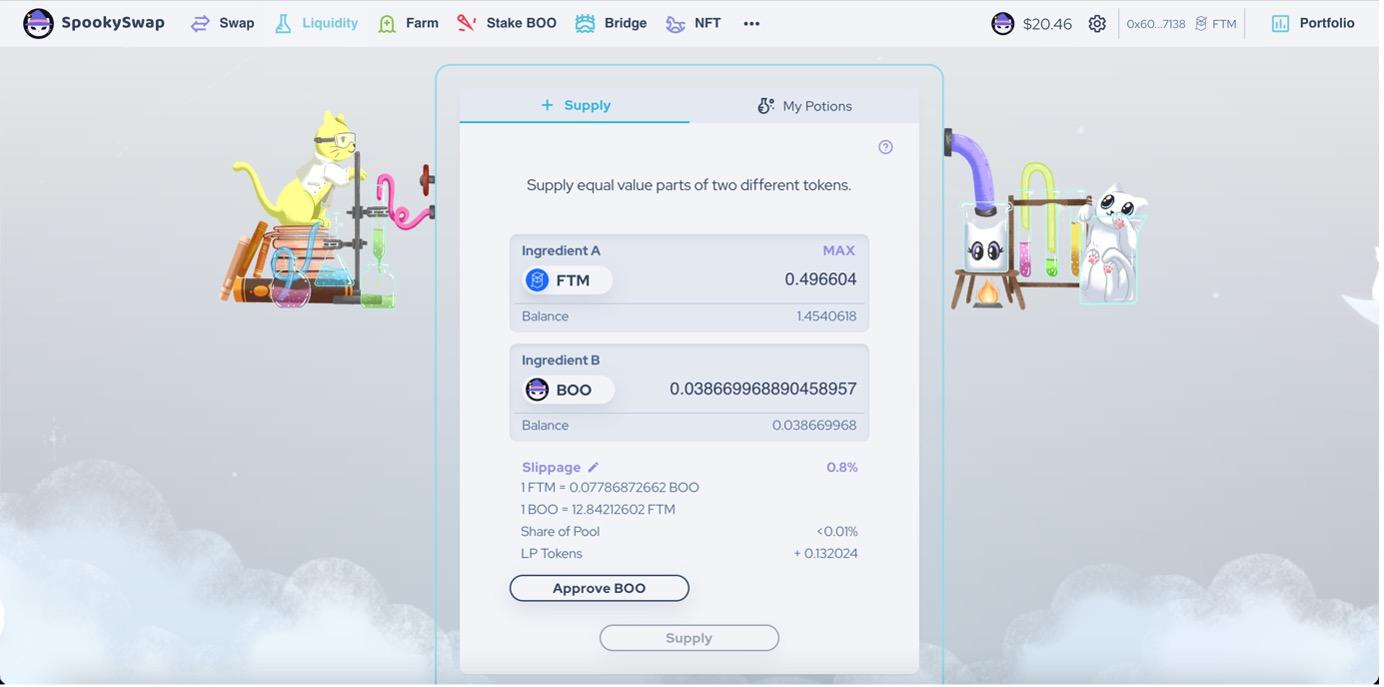Open the Liquidity page

[316, 23]
